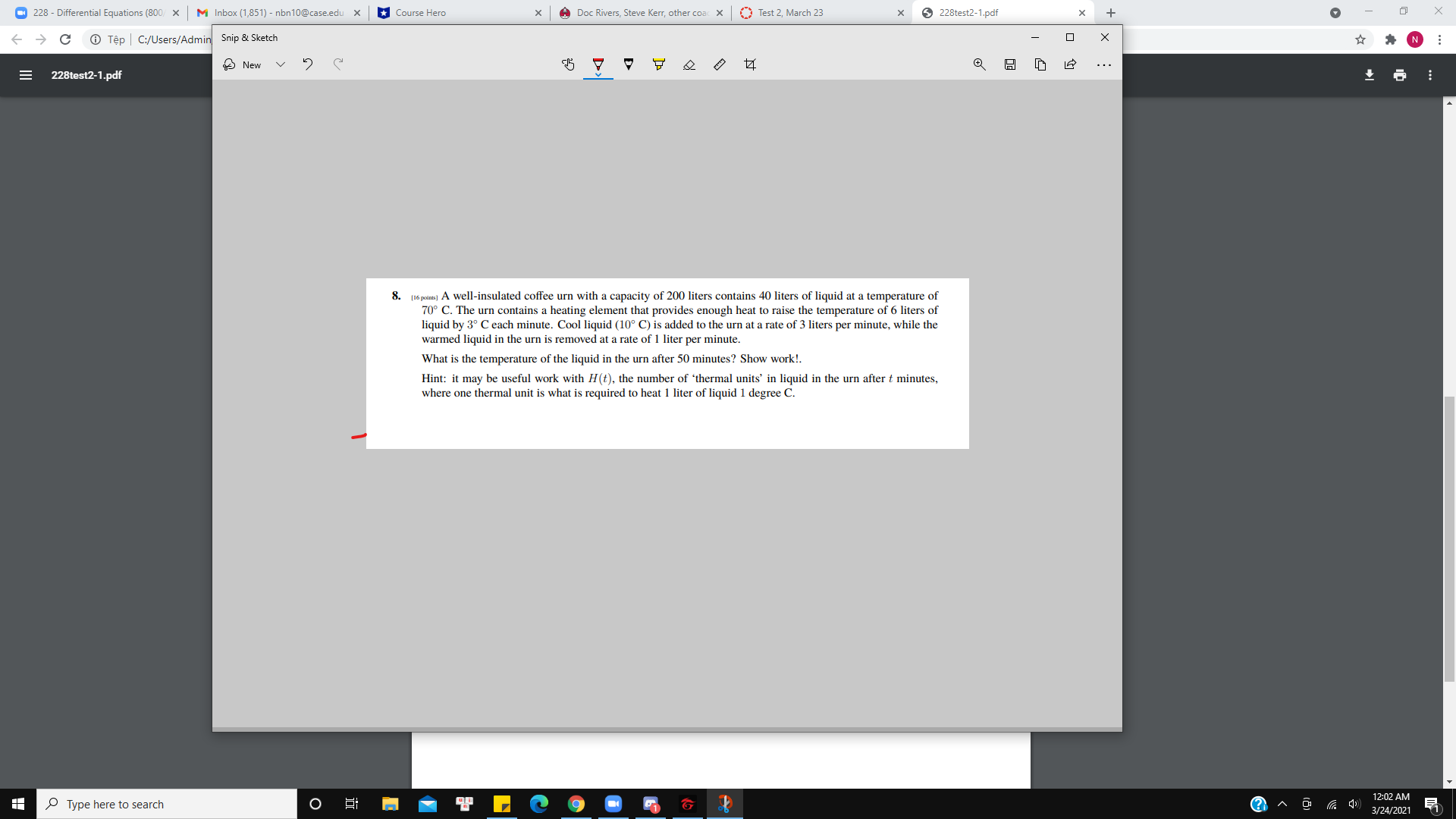
Task: Undo the last annotation
Action: [308, 64]
